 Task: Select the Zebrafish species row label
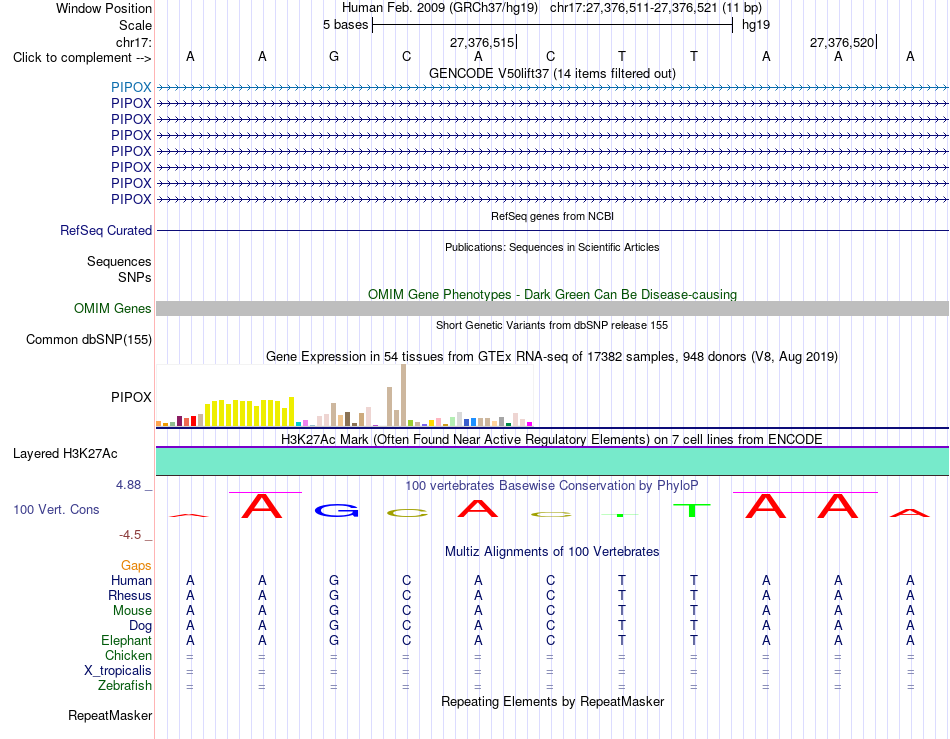click(125, 685)
